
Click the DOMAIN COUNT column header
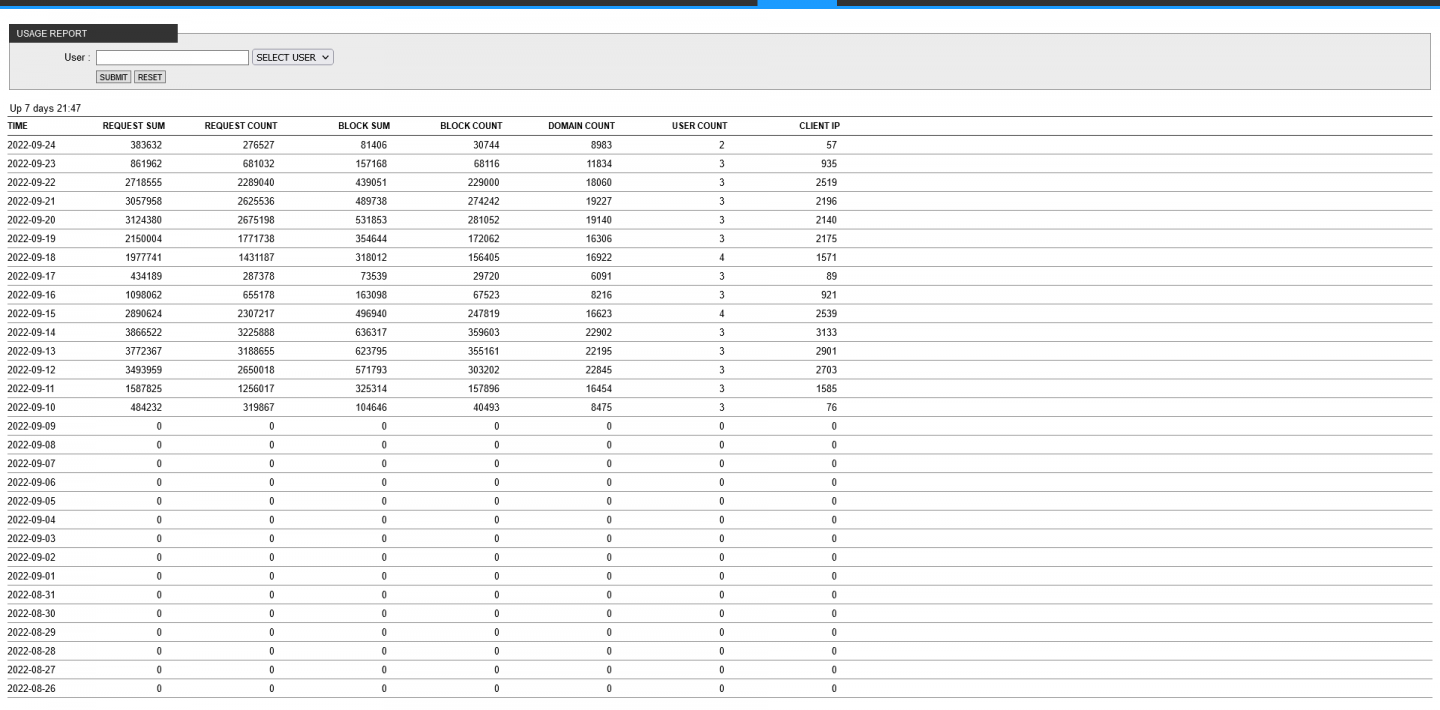pyautogui.click(x=581, y=126)
